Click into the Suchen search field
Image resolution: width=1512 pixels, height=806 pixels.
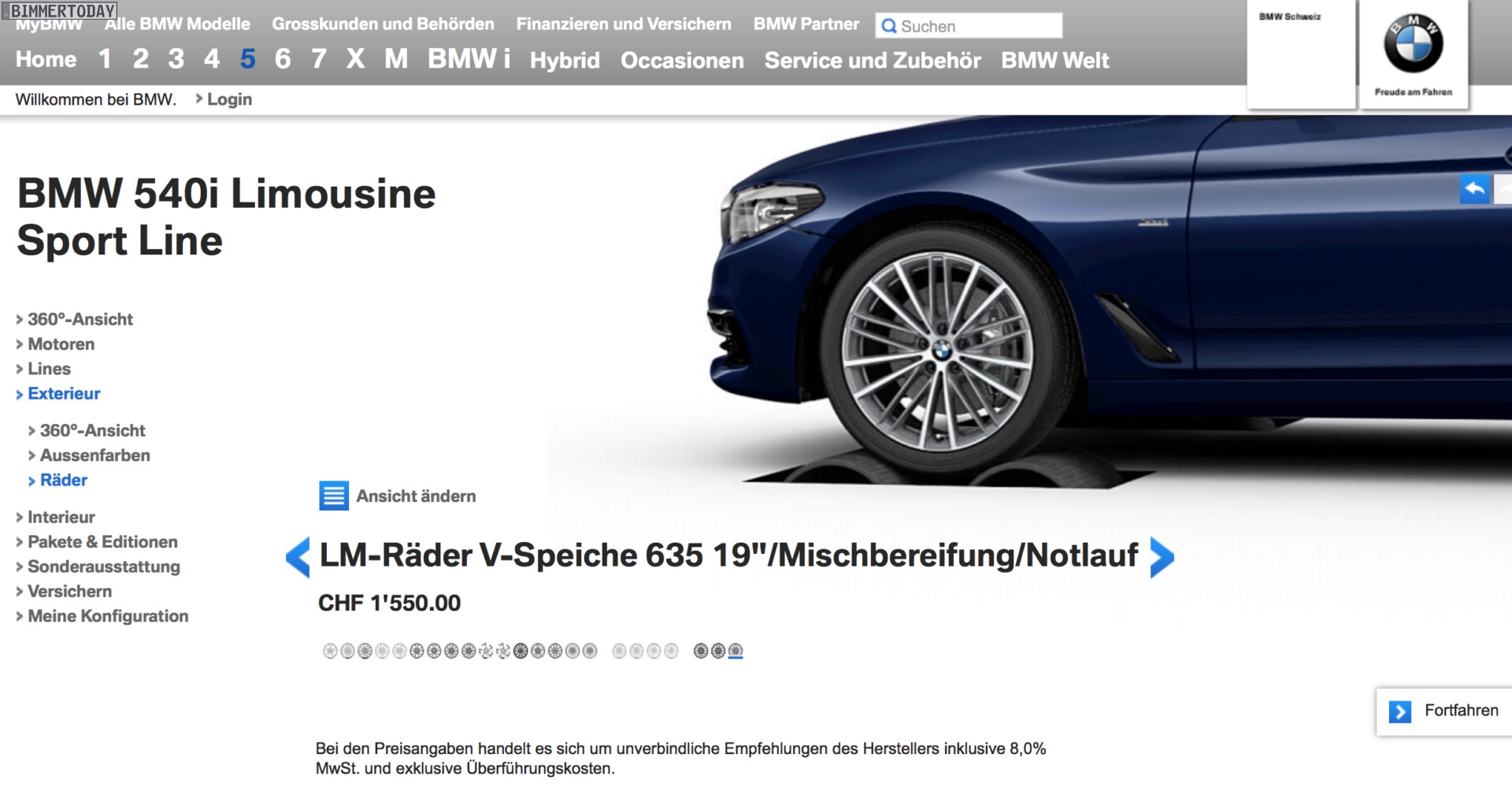[978, 26]
